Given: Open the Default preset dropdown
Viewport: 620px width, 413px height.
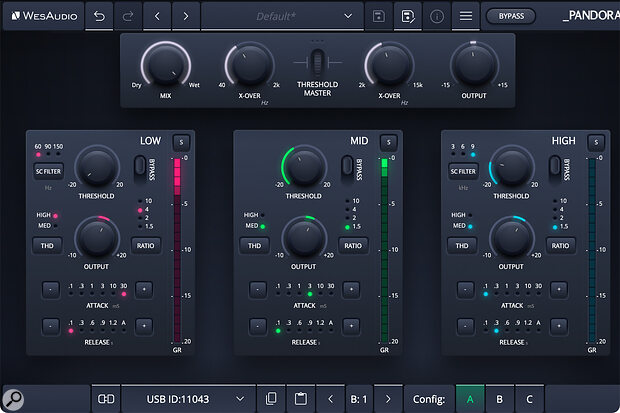Looking at the screenshot, I should 282,16.
